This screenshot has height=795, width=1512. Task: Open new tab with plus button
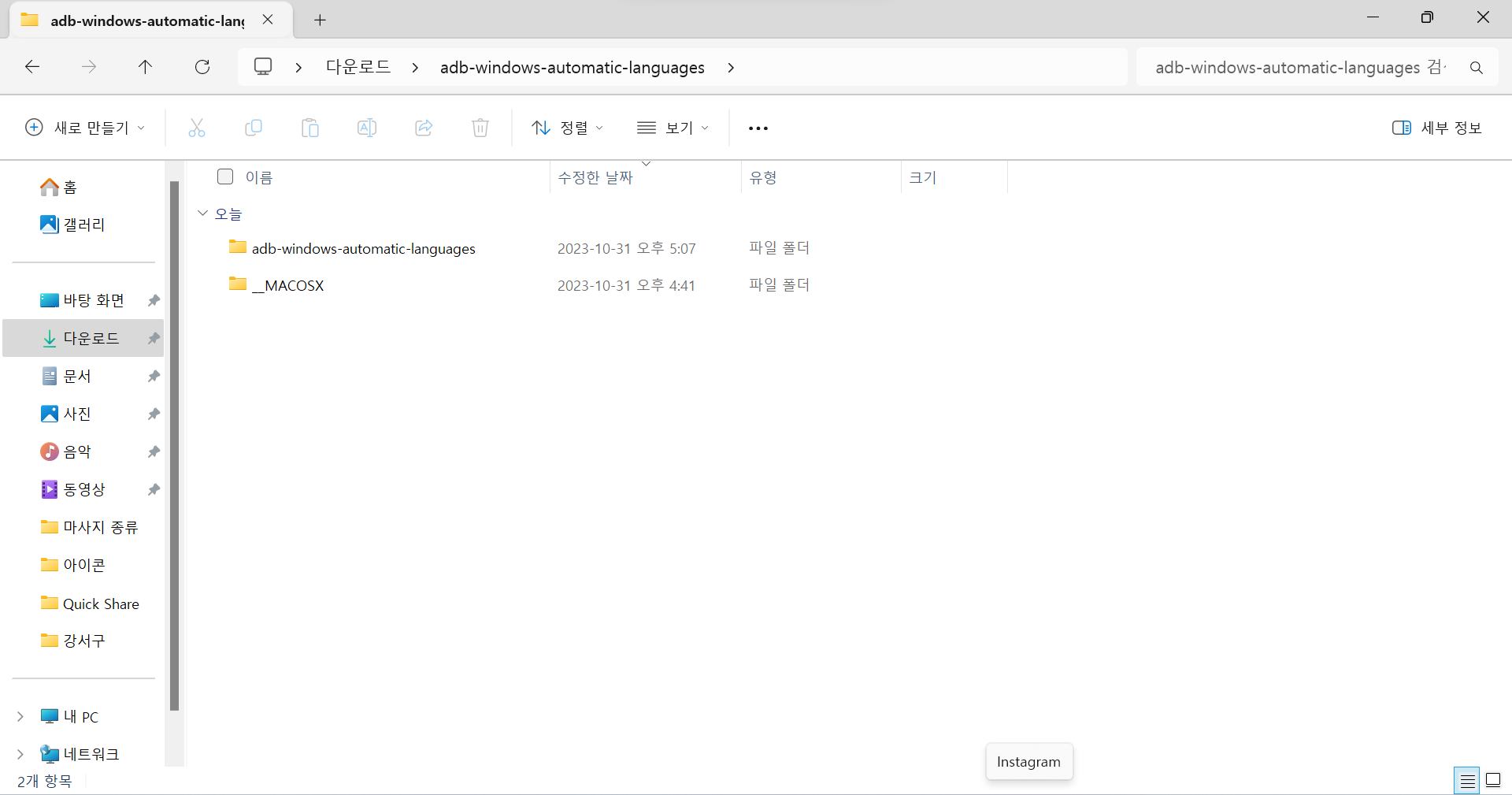[320, 20]
